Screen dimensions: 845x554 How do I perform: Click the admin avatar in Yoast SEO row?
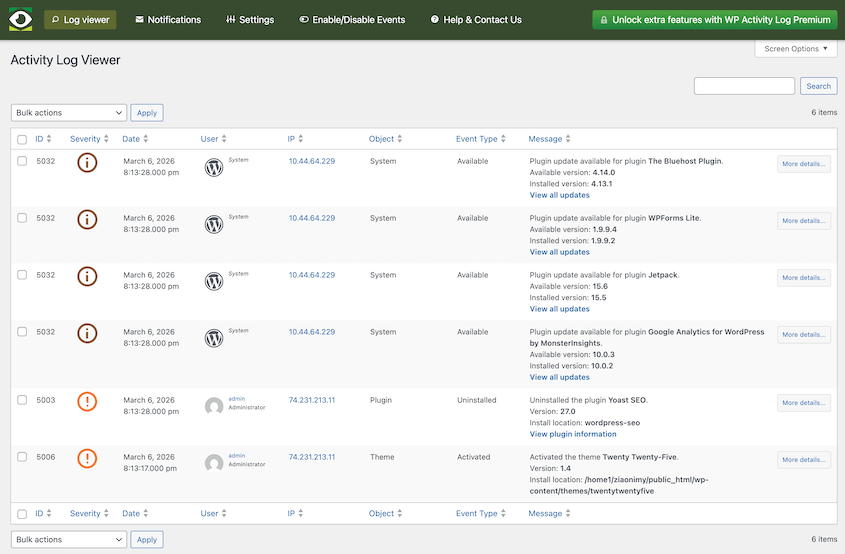coord(214,406)
